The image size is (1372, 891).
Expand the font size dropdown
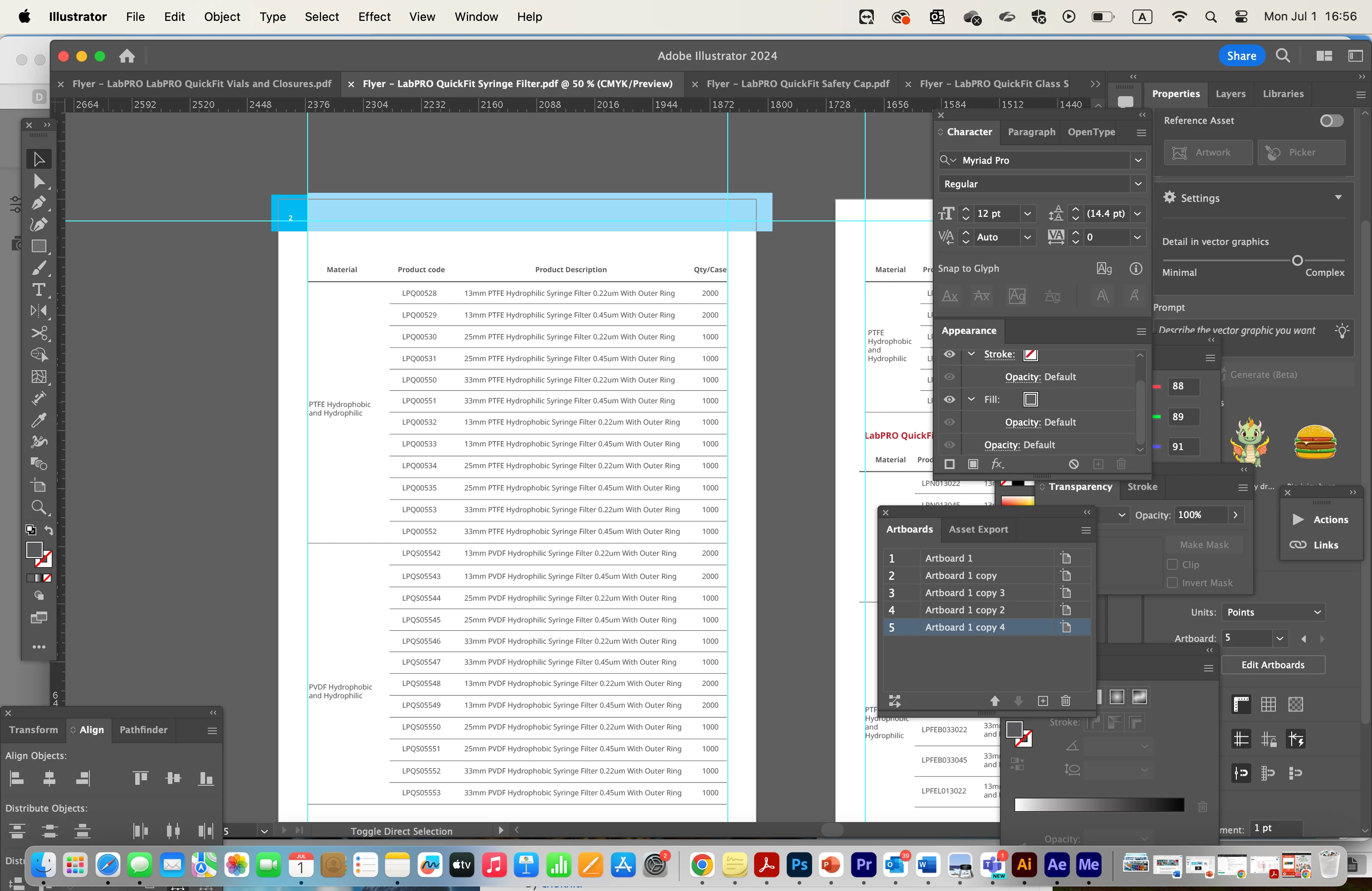click(1027, 214)
